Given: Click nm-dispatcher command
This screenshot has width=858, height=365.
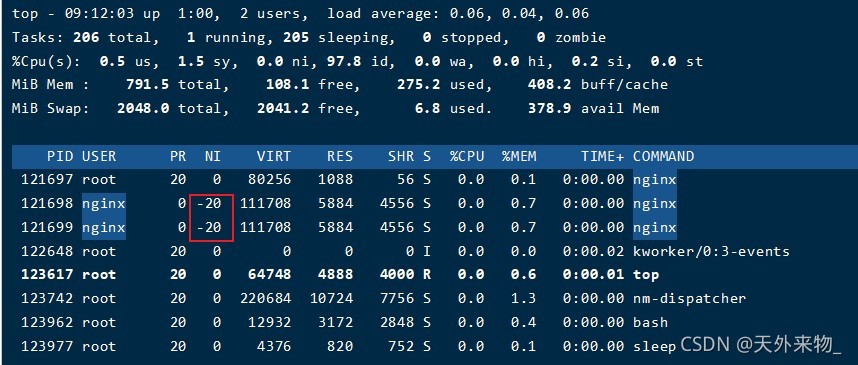Looking at the screenshot, I should 689,299.
